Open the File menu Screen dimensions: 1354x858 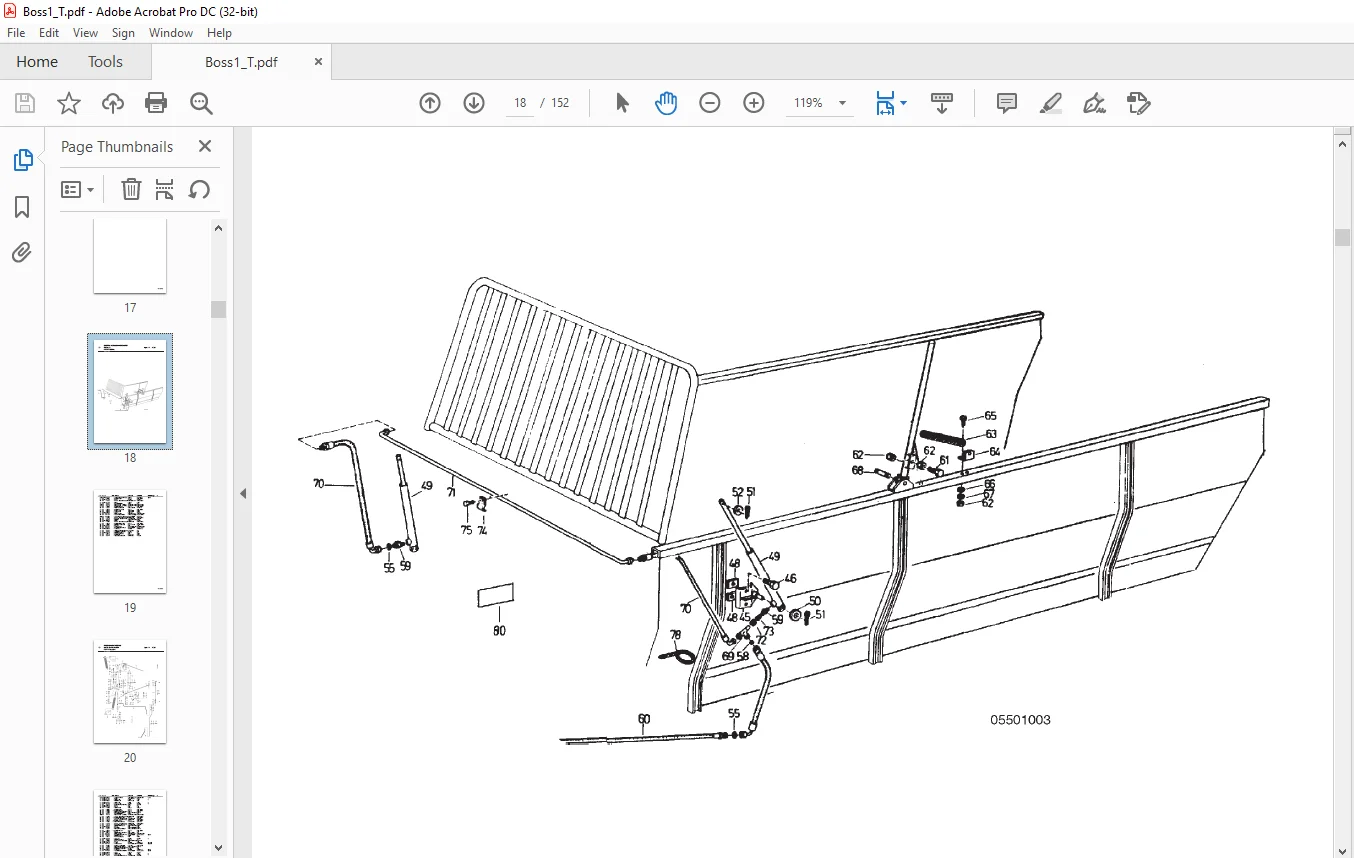point(16,33)
